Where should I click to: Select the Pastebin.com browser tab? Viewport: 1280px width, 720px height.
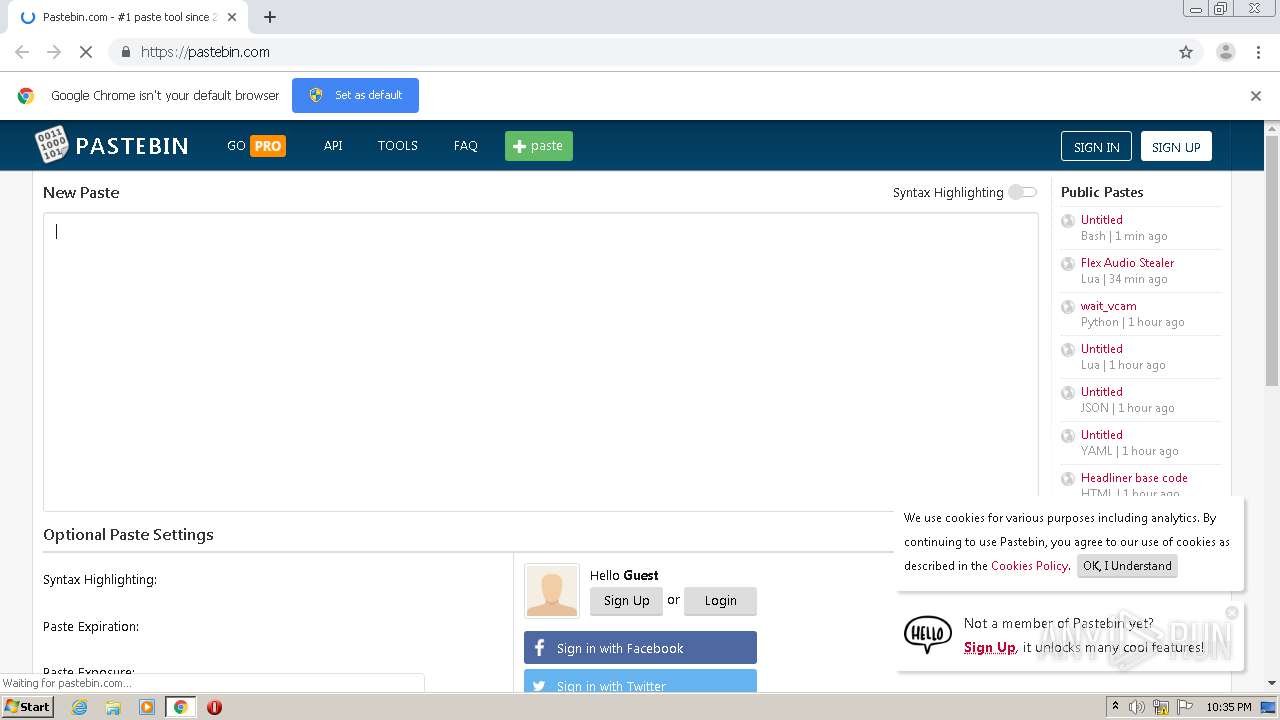tap(127, 17)
